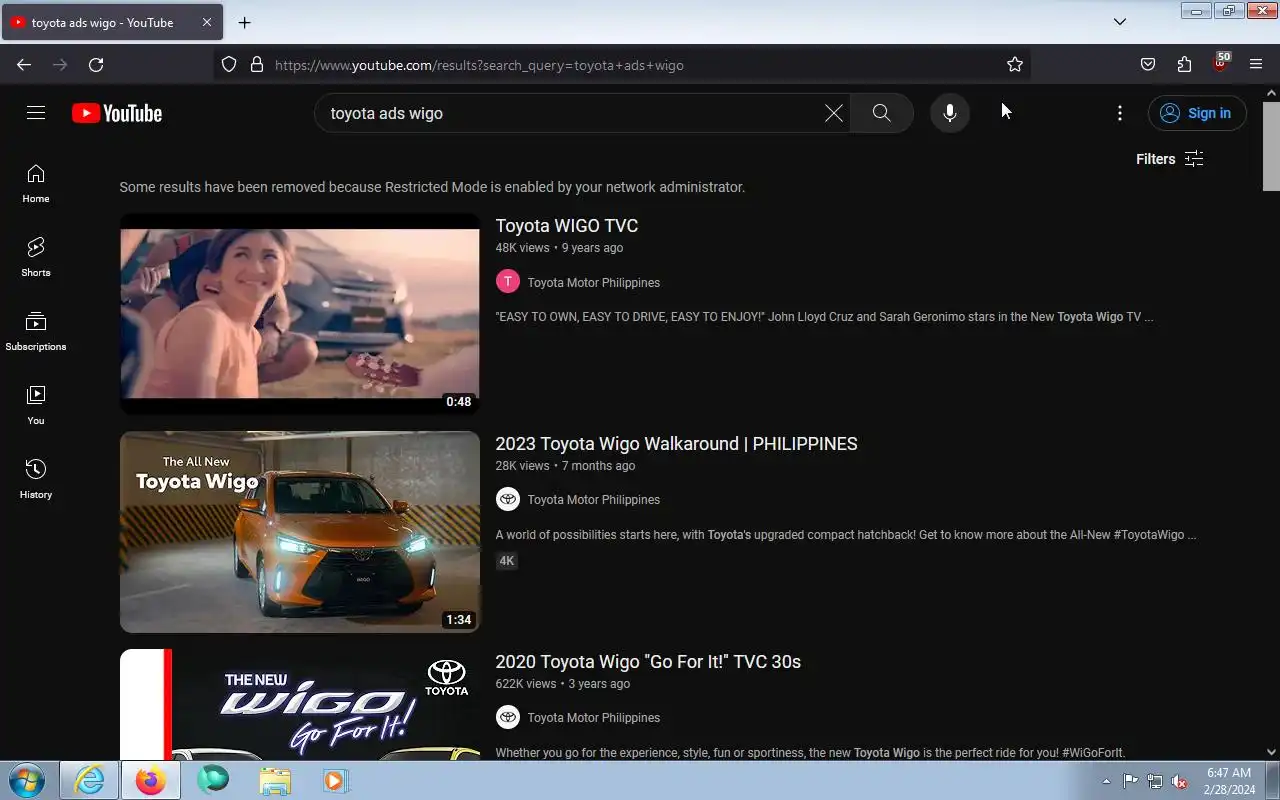The width and height of the screenshot is (1280, 800).
Task: Open the You section in sidebar
Action: 36,405
